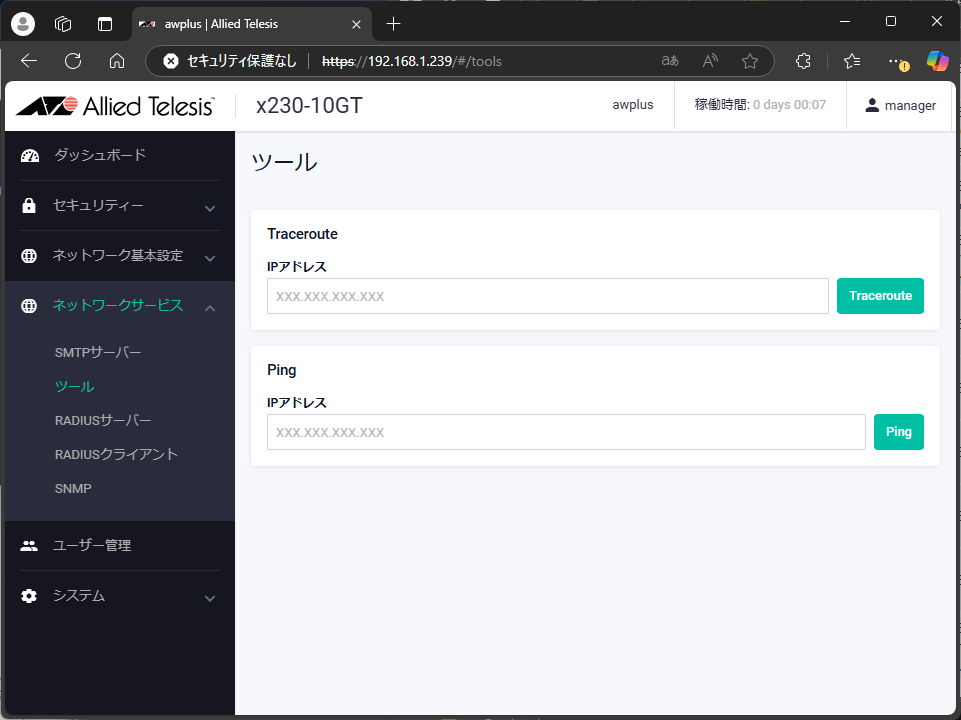Image resolution: width=961 pixels, height=720 pixels.
Task: Open the manager user account menu
Action: point(900,105)
